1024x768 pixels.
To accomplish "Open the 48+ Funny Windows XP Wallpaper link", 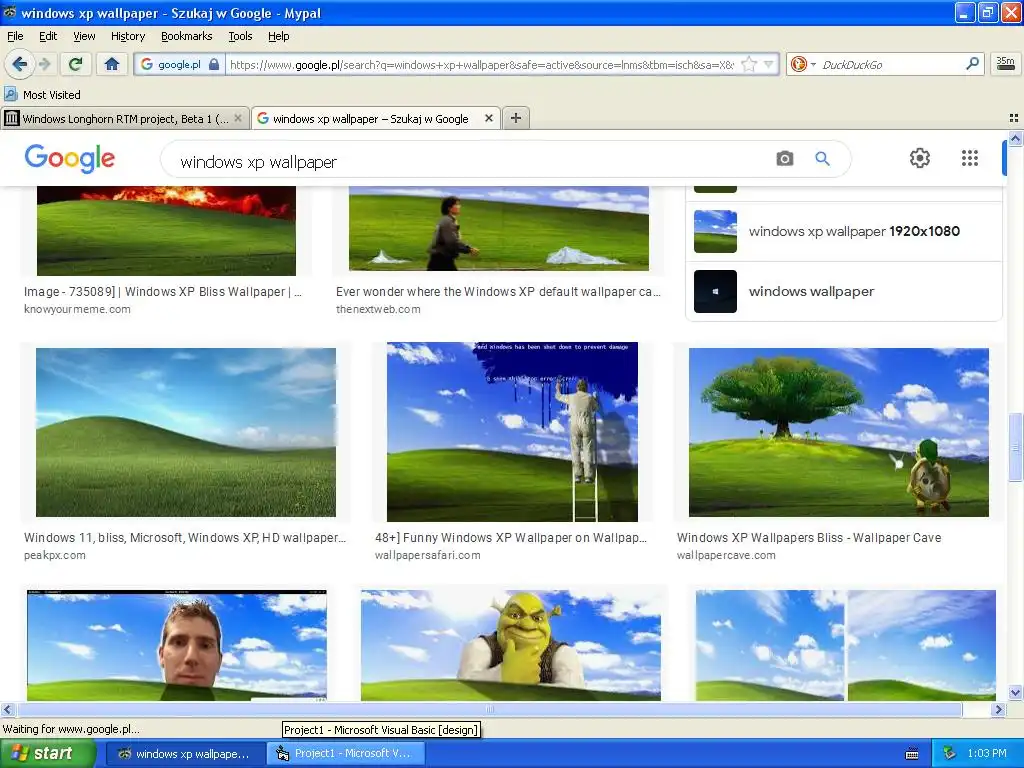I will coord(511,537).
